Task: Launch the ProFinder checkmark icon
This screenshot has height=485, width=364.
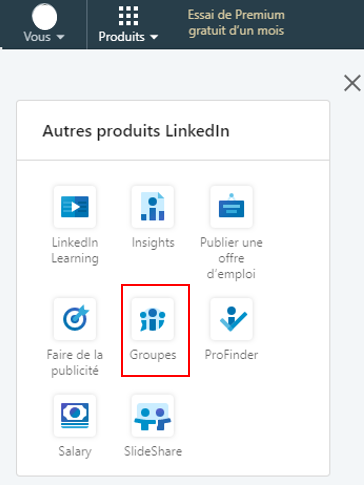Action: [231, 319]
